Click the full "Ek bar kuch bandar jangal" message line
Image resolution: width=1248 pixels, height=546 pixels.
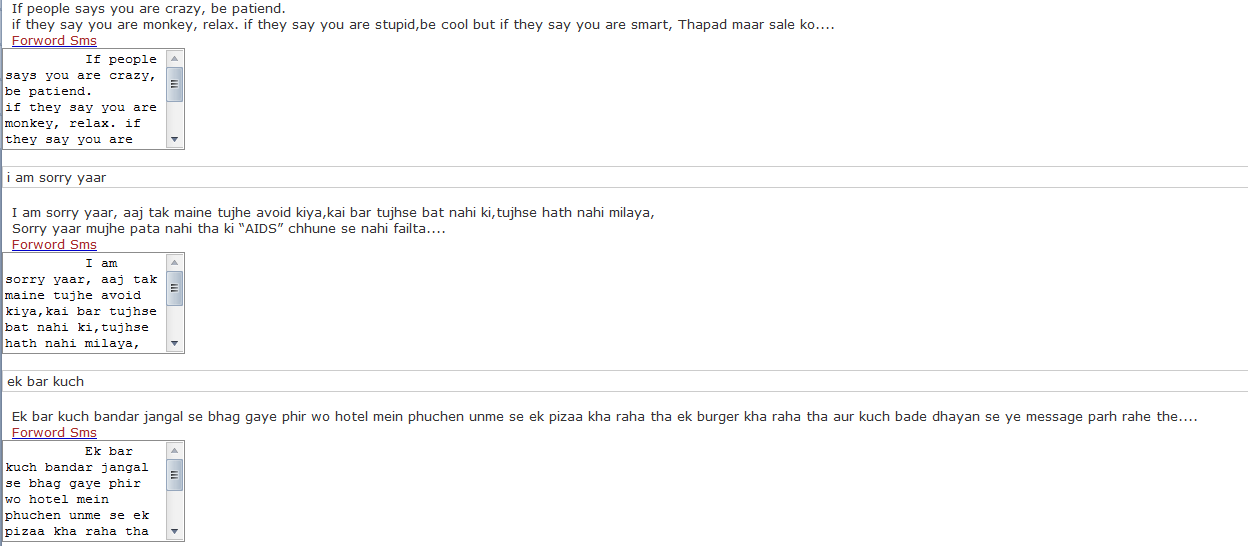(604, 417)
